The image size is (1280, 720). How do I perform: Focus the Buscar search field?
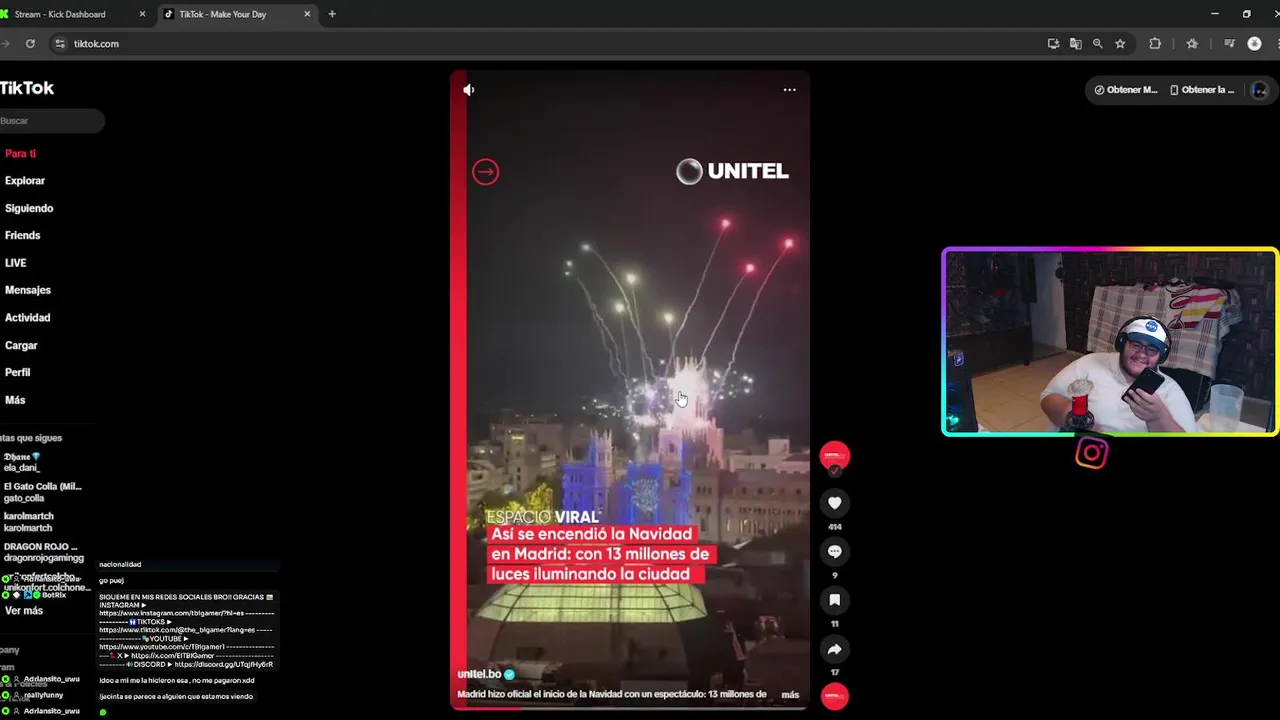[50, 121]
